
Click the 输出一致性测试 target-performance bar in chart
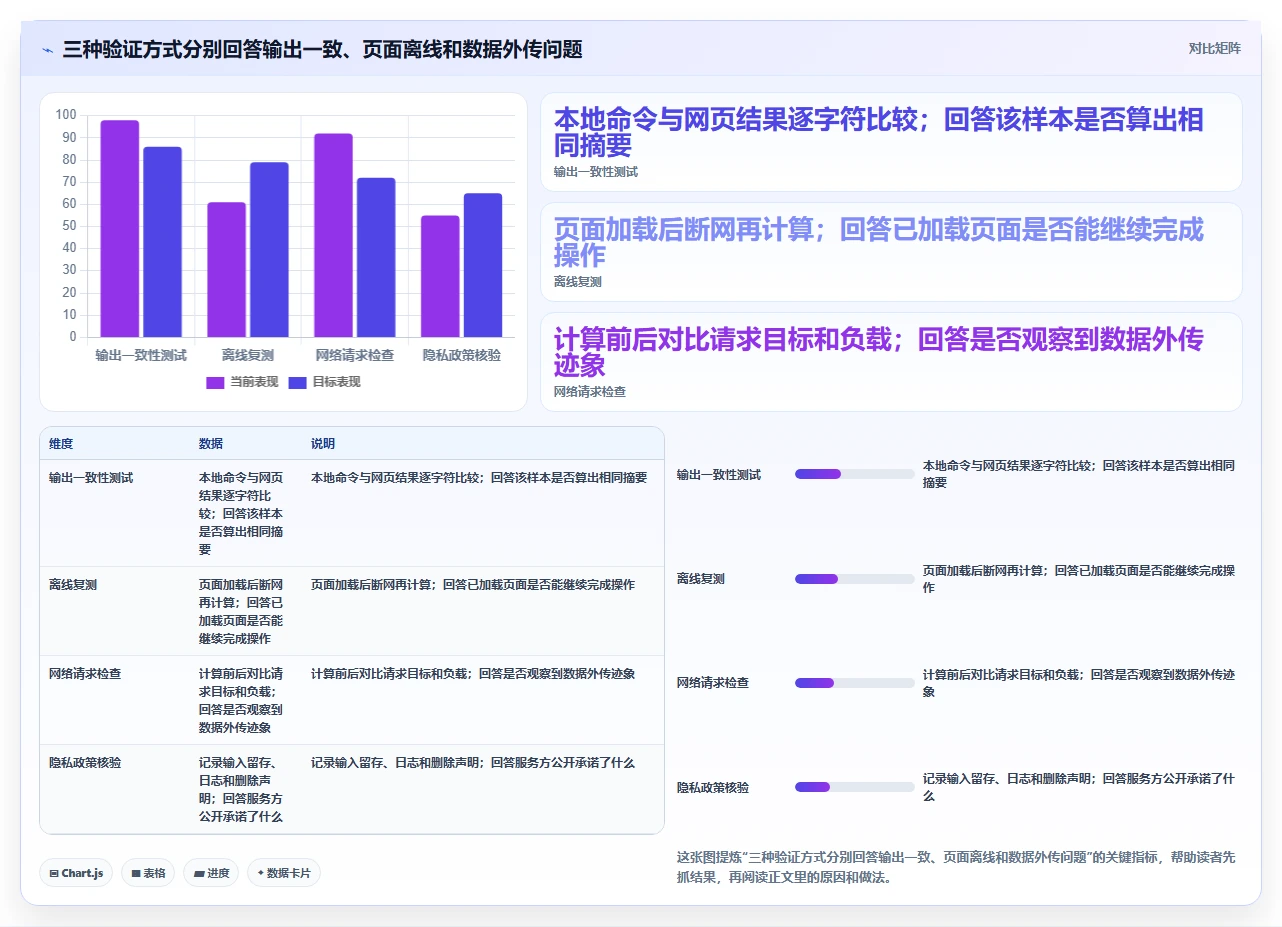click(162, 242)
